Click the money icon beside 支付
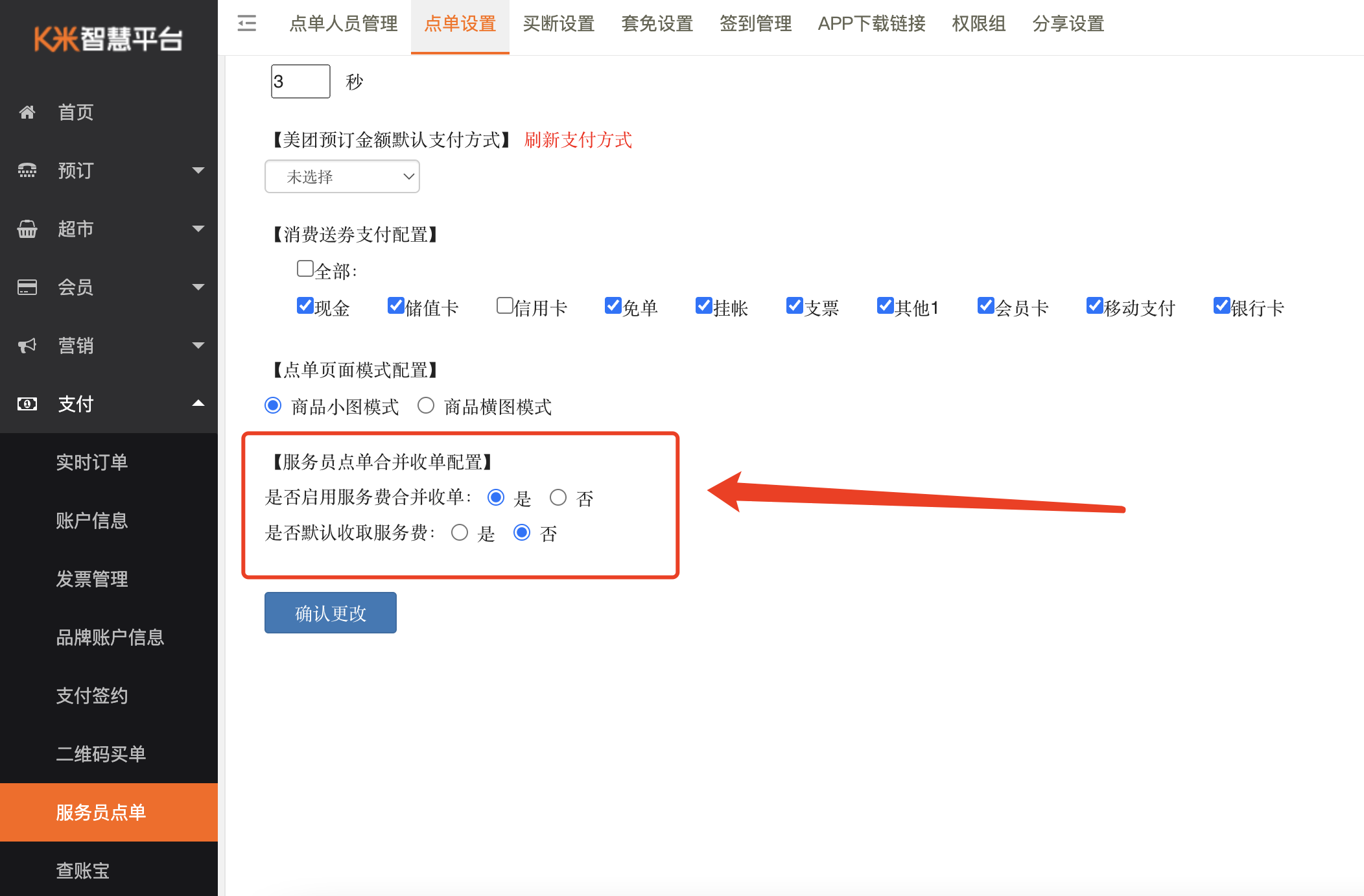This screenshot has width=1364, height=896. click(27, 404)
